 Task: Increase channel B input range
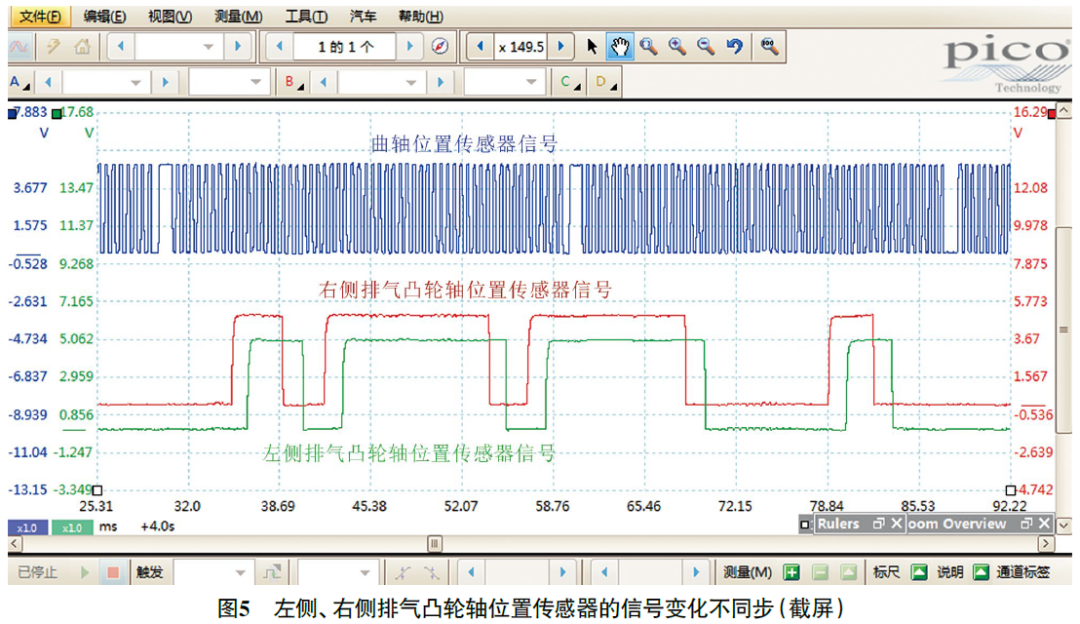440,83
